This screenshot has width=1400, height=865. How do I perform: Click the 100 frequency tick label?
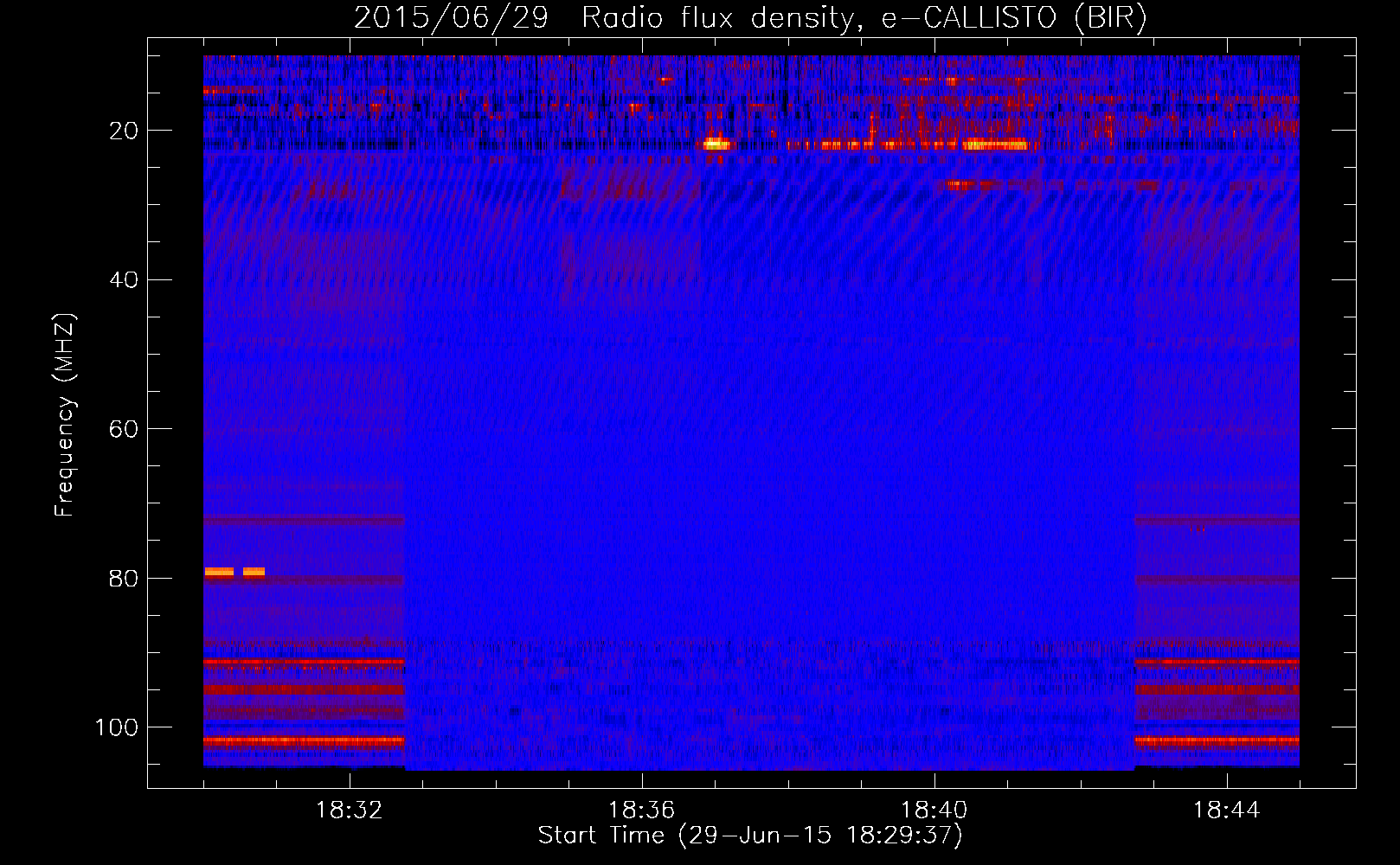point(117,727)
